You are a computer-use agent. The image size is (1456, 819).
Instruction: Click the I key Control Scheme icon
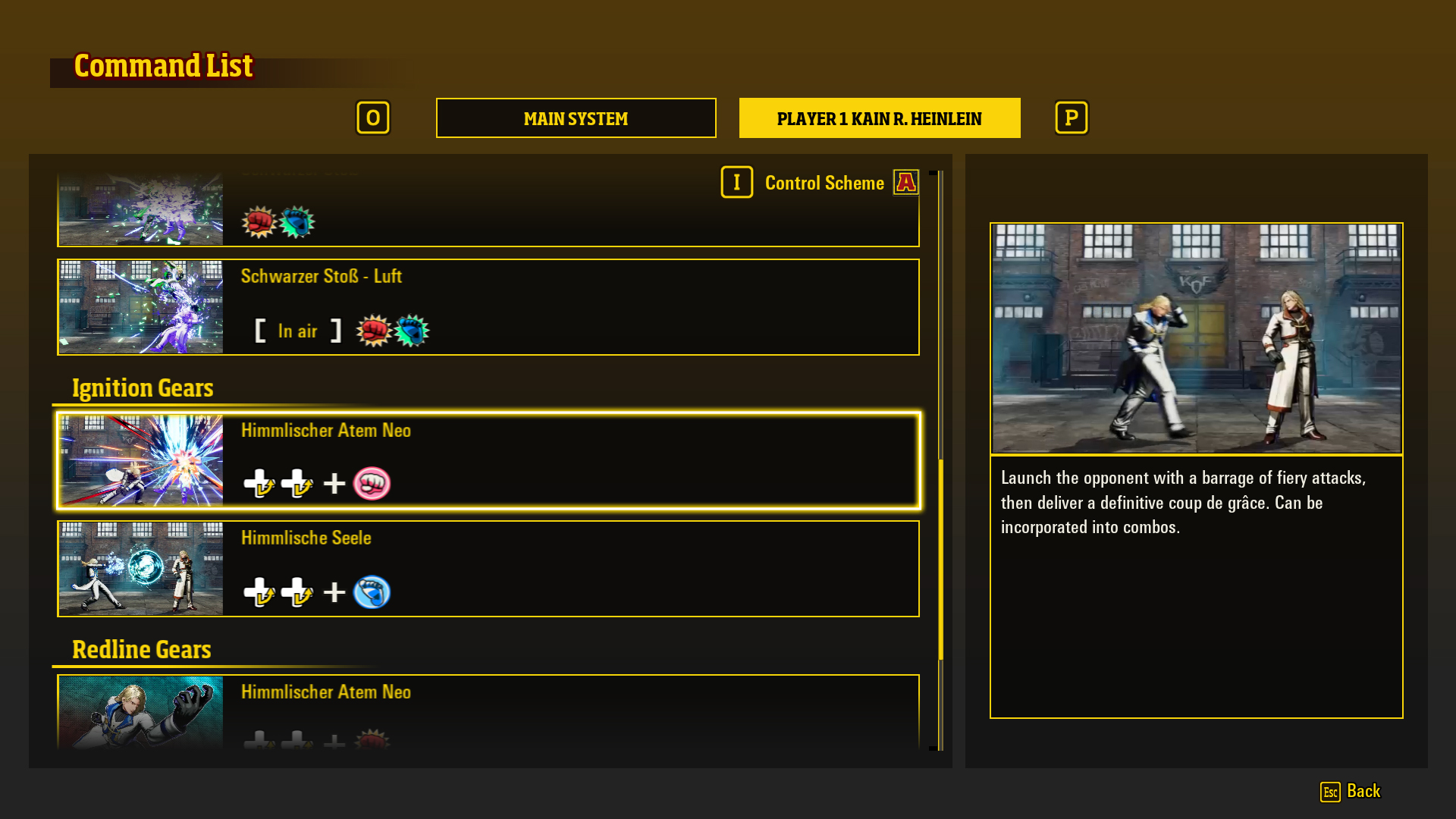[x=736, y=182]
